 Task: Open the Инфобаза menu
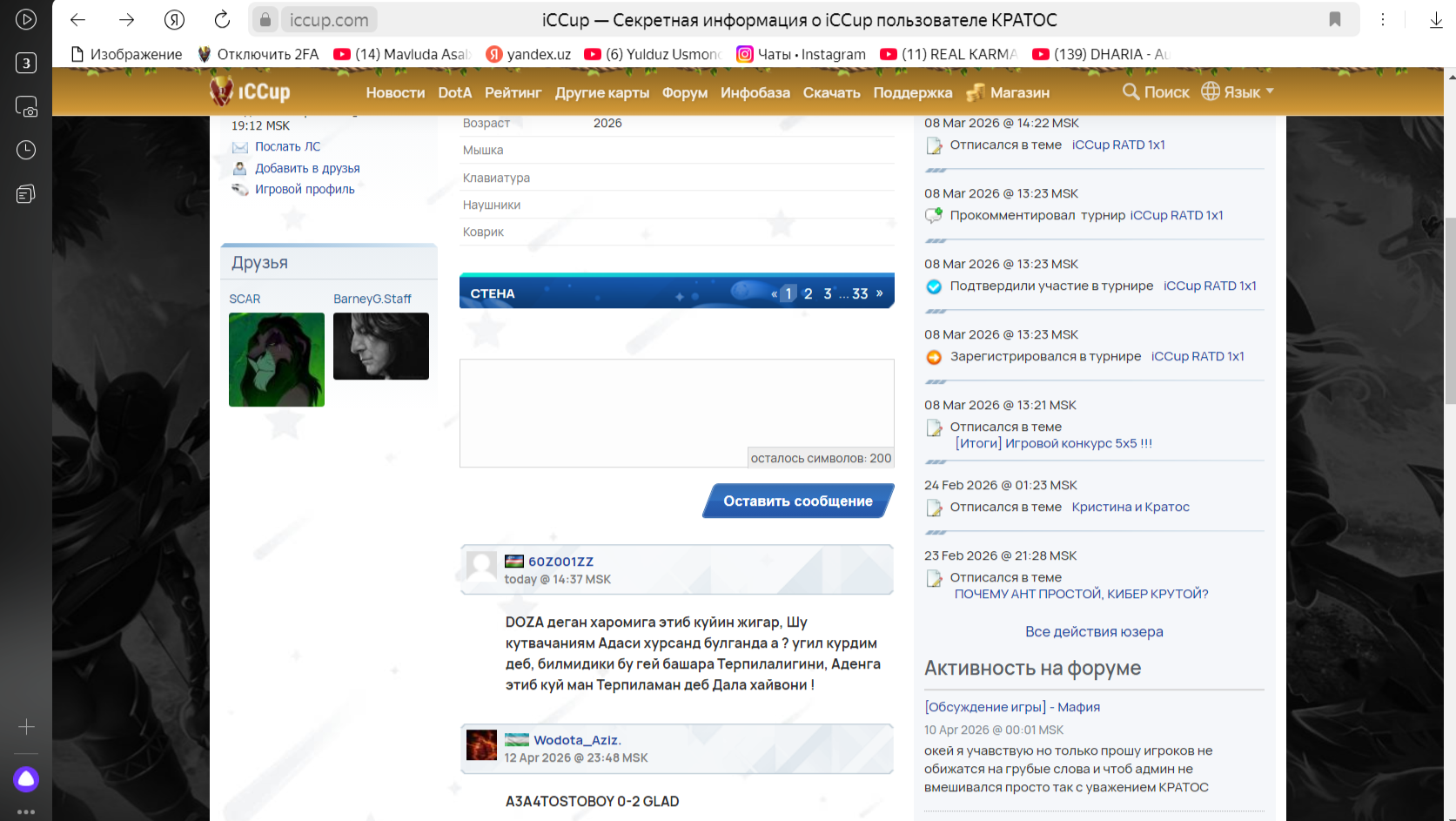point(755,92)
